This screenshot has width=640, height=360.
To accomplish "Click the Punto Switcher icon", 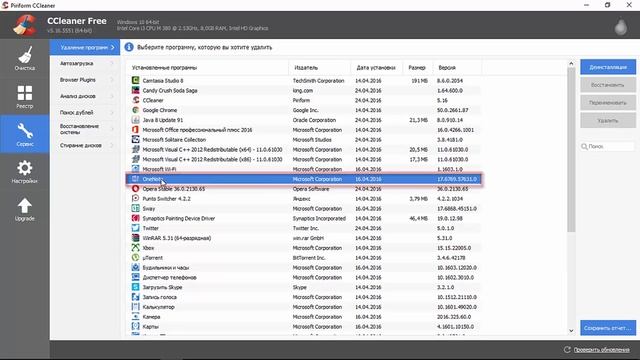I will tap(136, 198).
